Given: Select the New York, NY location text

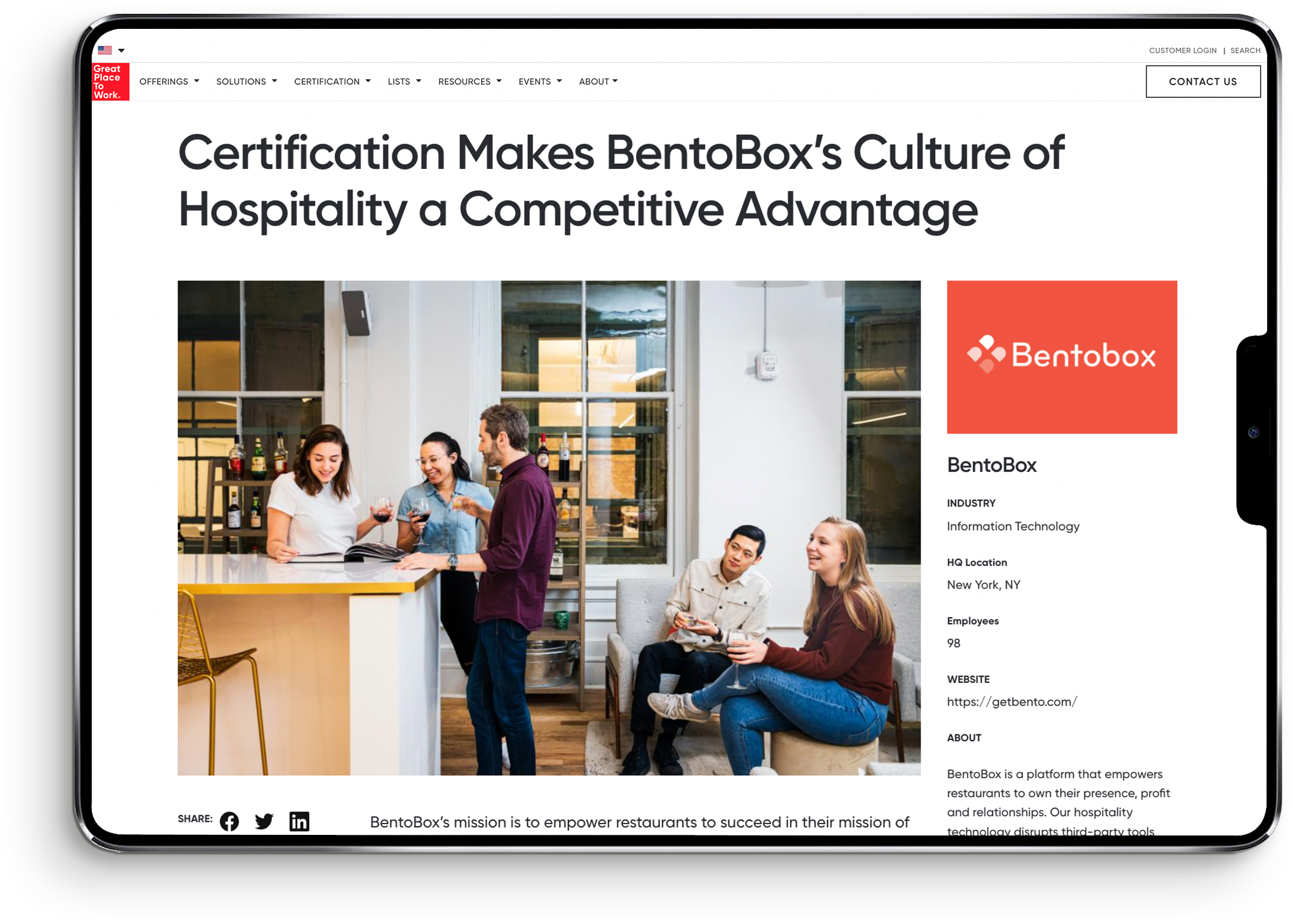Looking at the screenshot, I should [x=983, y=584].
